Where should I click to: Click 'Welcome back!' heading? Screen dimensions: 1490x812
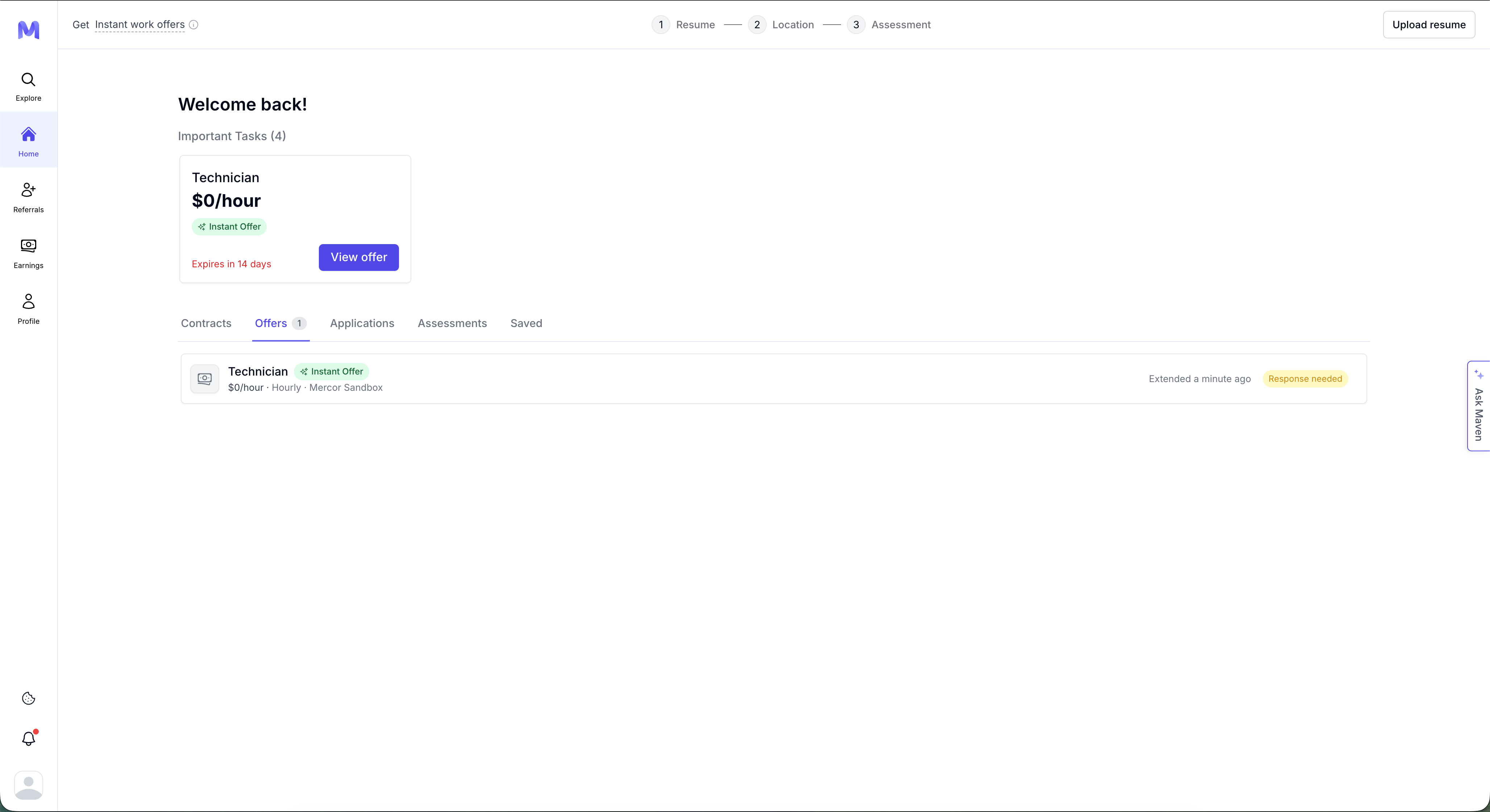[242, 105]
